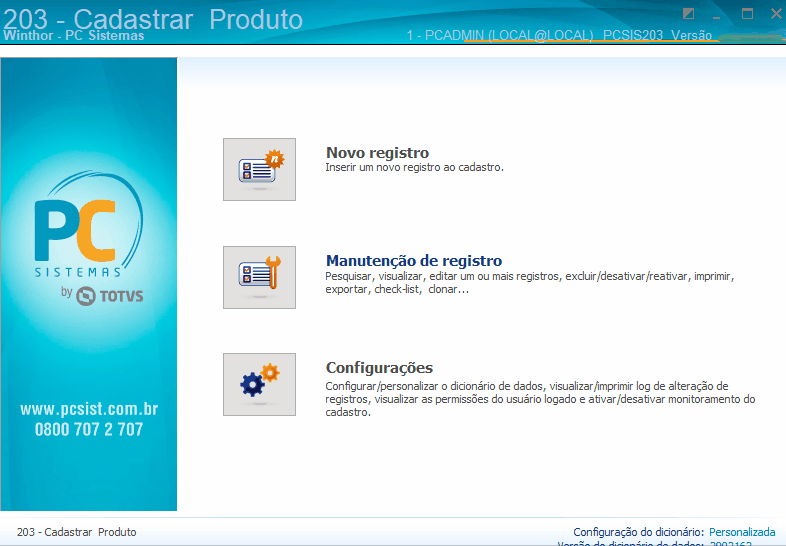Click the status bar '203 - Cadastrar Produto' text
Screen dimensions: 786x546
[77, 532]
